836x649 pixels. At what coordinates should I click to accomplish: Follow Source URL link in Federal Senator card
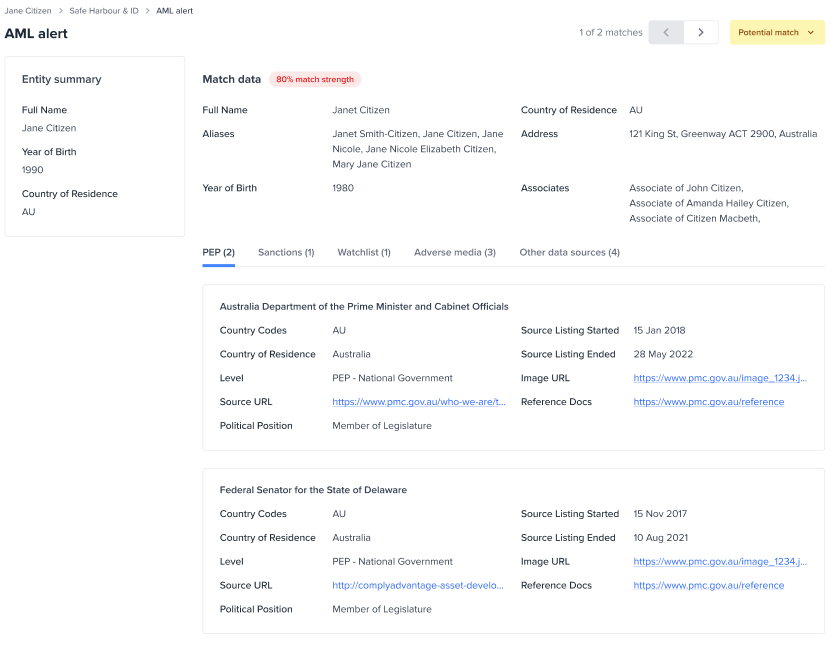tap(418, 585)
